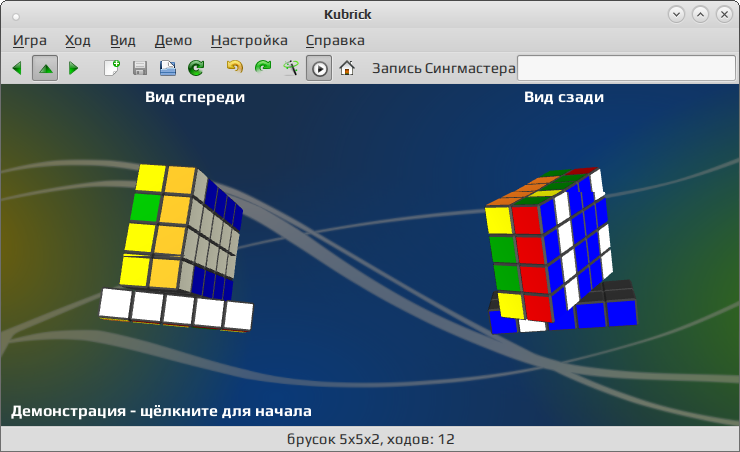Click the 'Запись Сингмастера' label

[x=444, y=68]
